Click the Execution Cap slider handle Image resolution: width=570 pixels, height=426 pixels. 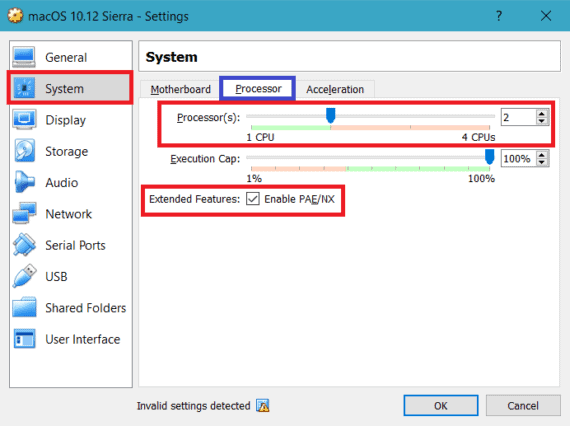coord(490,157)
